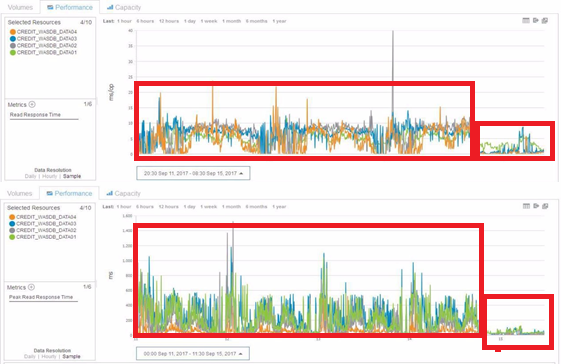Viewport: 561px width, 364px height.
Task: Click pop-out window icon in Peak Read Response Time panel
Action: 545,206
